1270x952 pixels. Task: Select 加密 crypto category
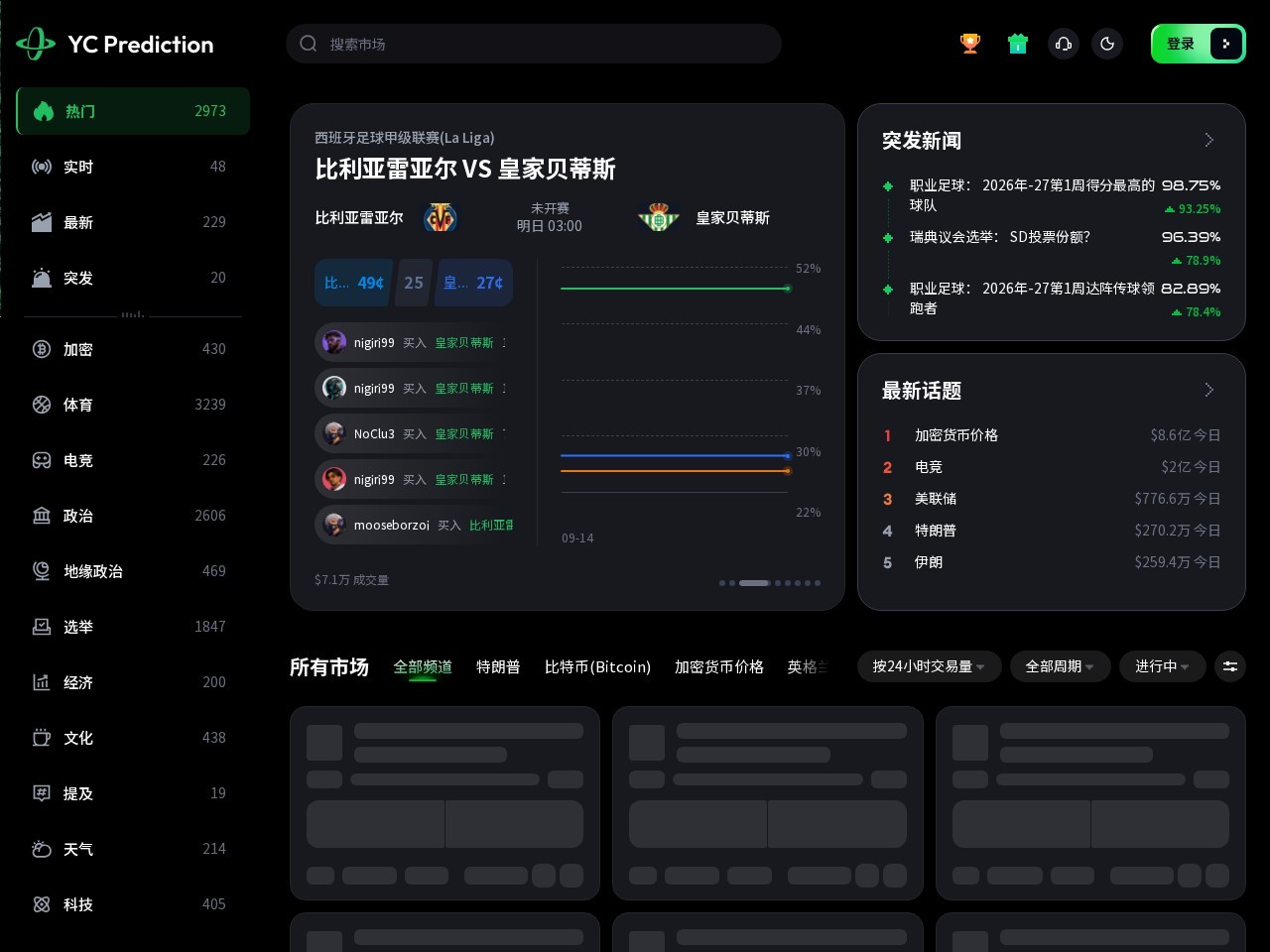(x=133, y=349)
